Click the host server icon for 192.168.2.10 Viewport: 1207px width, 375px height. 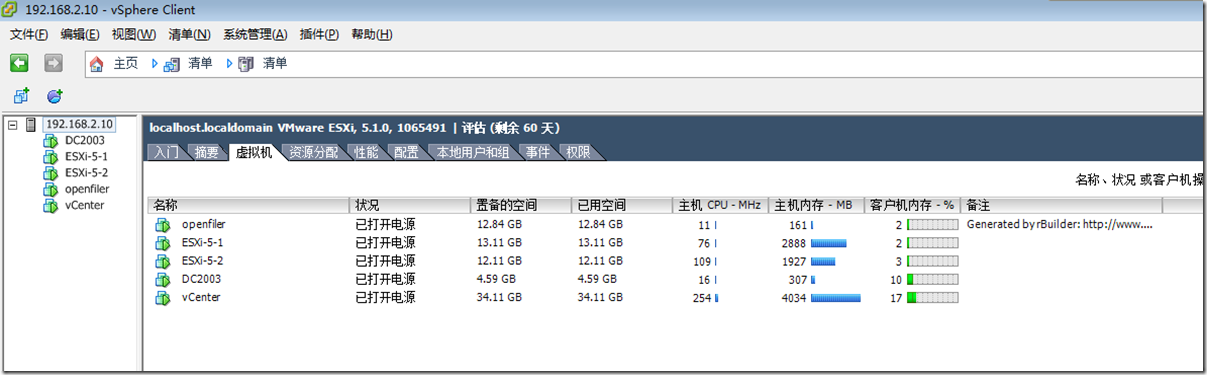(32, 125)
